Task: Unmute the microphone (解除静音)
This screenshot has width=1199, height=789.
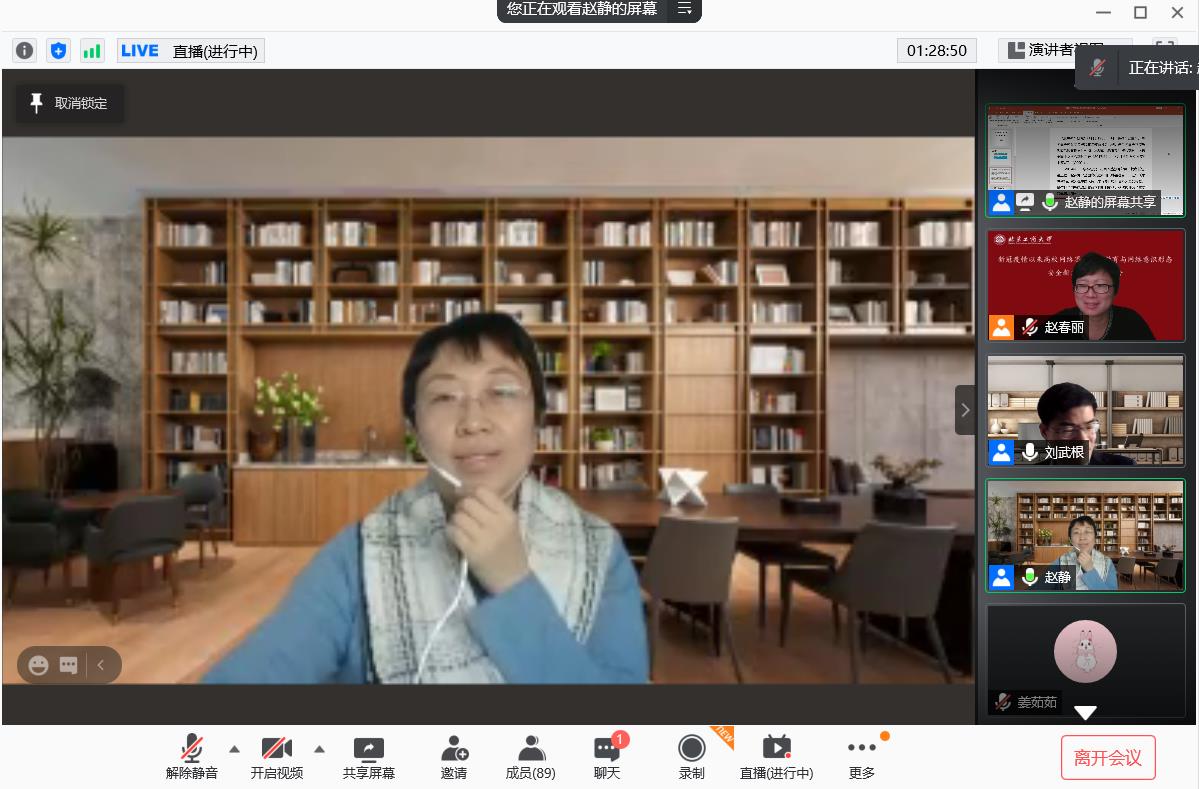Action: [x=192, y=757]
